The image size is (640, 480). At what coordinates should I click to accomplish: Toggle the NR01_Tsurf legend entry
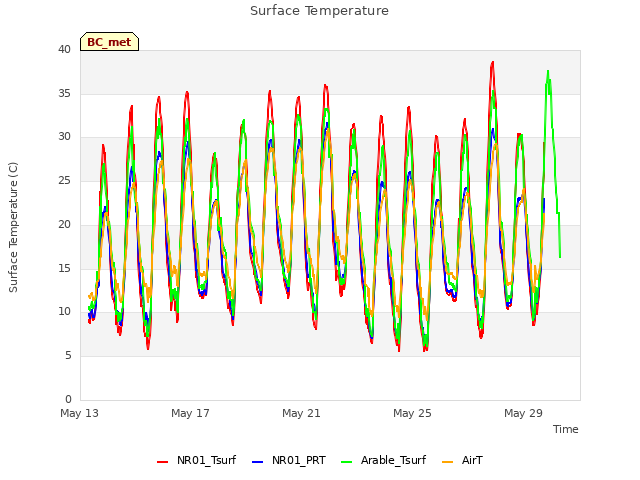point(196,460)
